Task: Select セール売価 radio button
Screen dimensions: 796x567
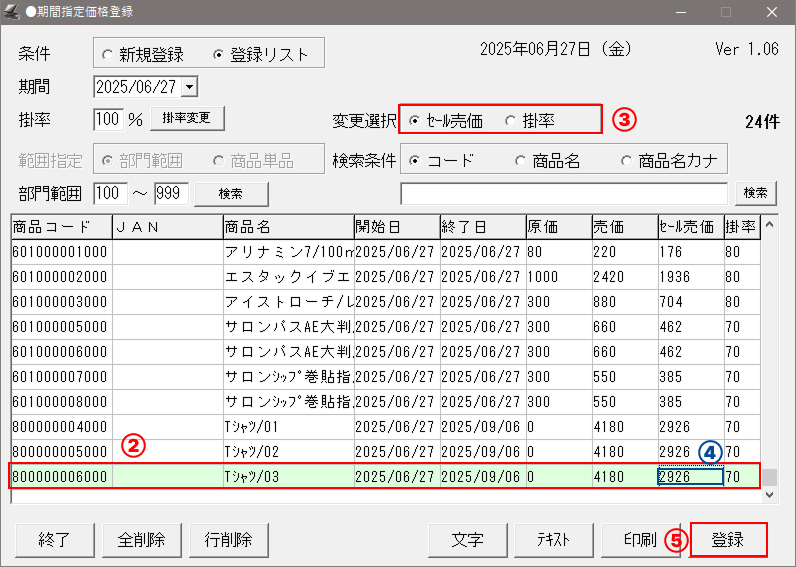Action: click(x=415, y=121)
